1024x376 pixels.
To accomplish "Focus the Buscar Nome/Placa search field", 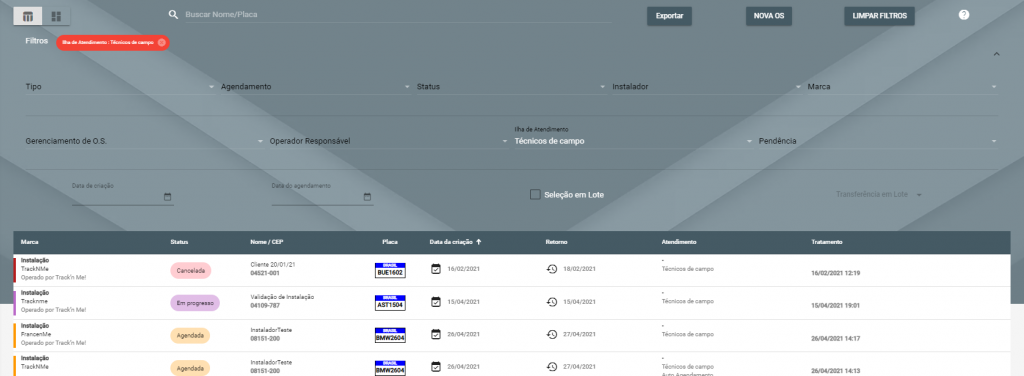I will point(398,14).
